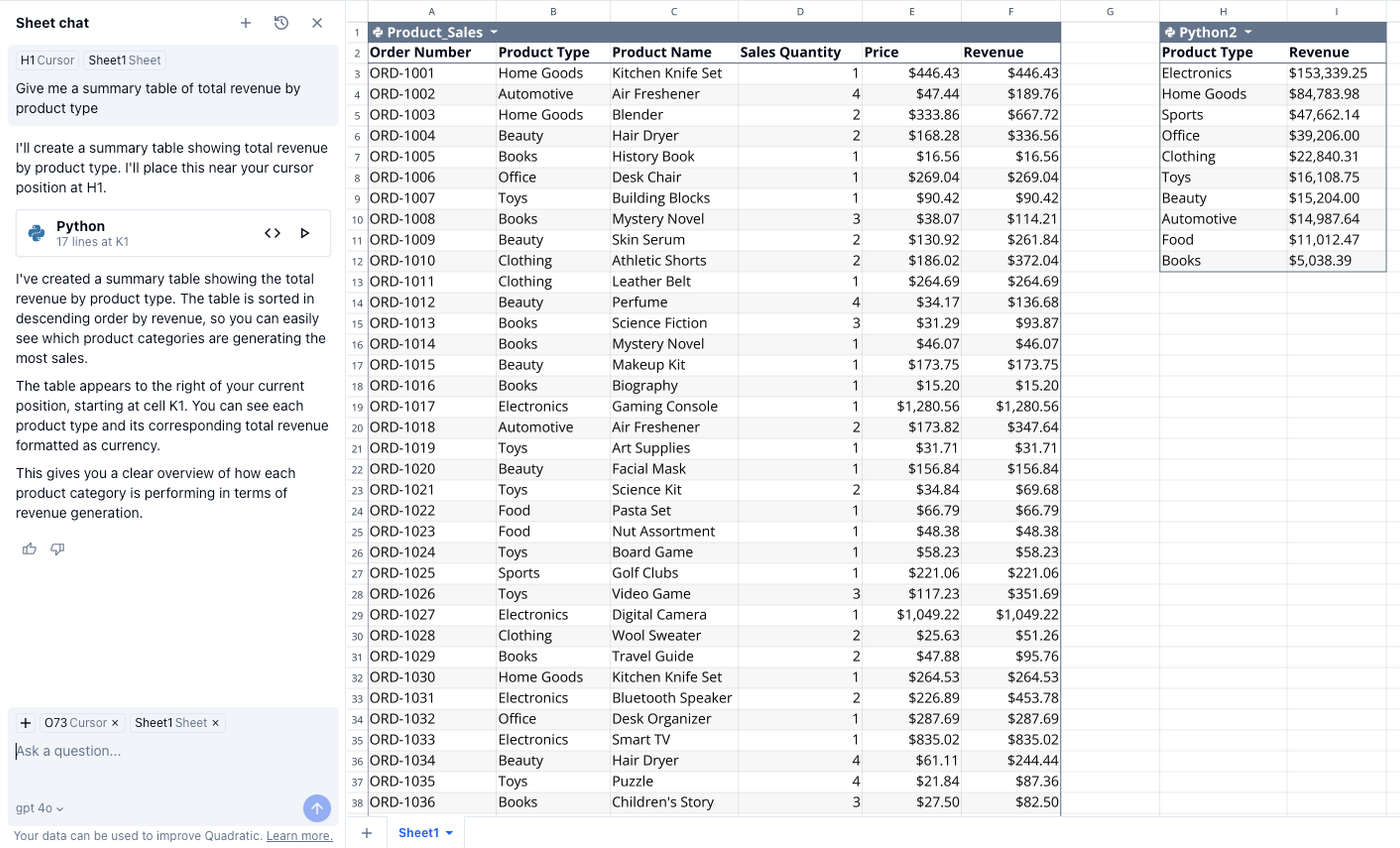Run the Python code cell
Viewport: 1400px width, 848px height.
[305, 233]
